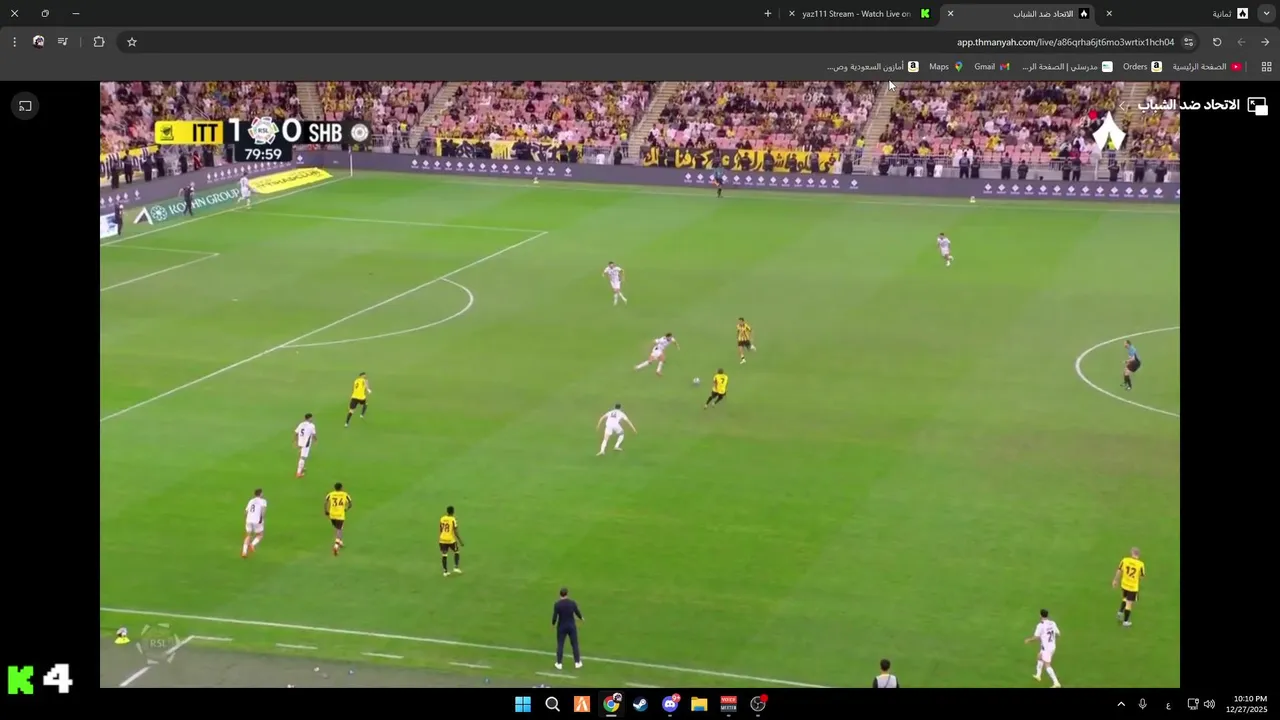This screenshot has height=720, width=1280.
Task: Expand chevron beside the match title
Action: click(x=1122, y=105)
